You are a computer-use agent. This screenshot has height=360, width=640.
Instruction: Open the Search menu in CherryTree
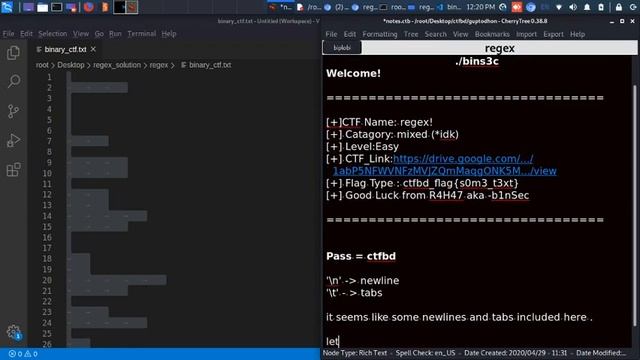(x=436, y=34)
